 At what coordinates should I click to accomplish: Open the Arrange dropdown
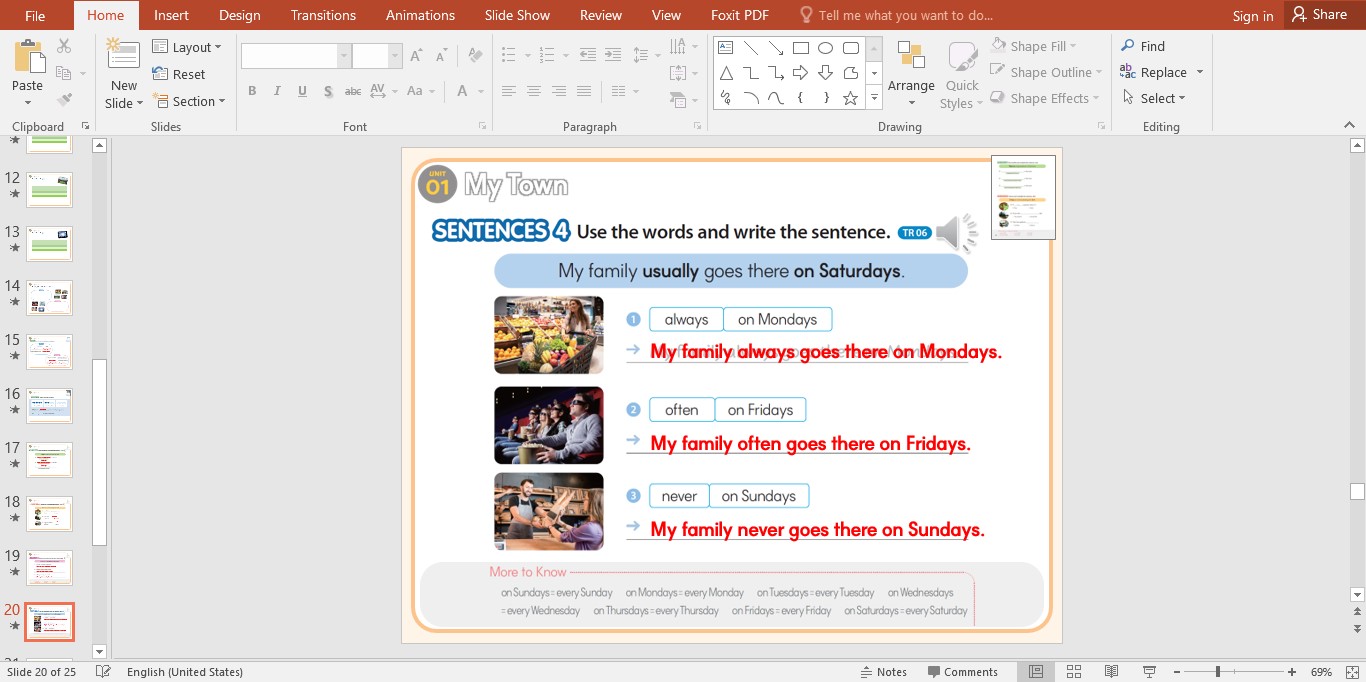click(x=911, y=76)
